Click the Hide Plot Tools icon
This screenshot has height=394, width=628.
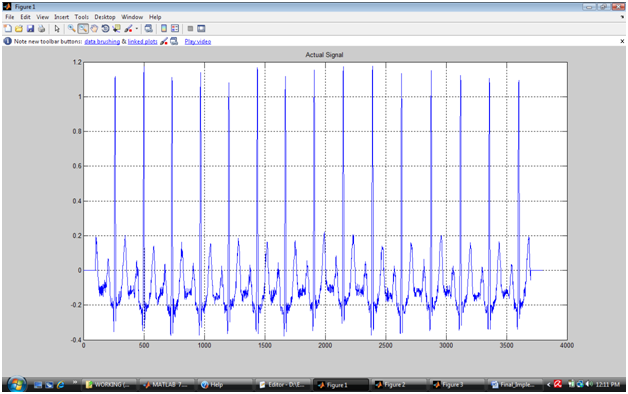(x=190, y=28)
